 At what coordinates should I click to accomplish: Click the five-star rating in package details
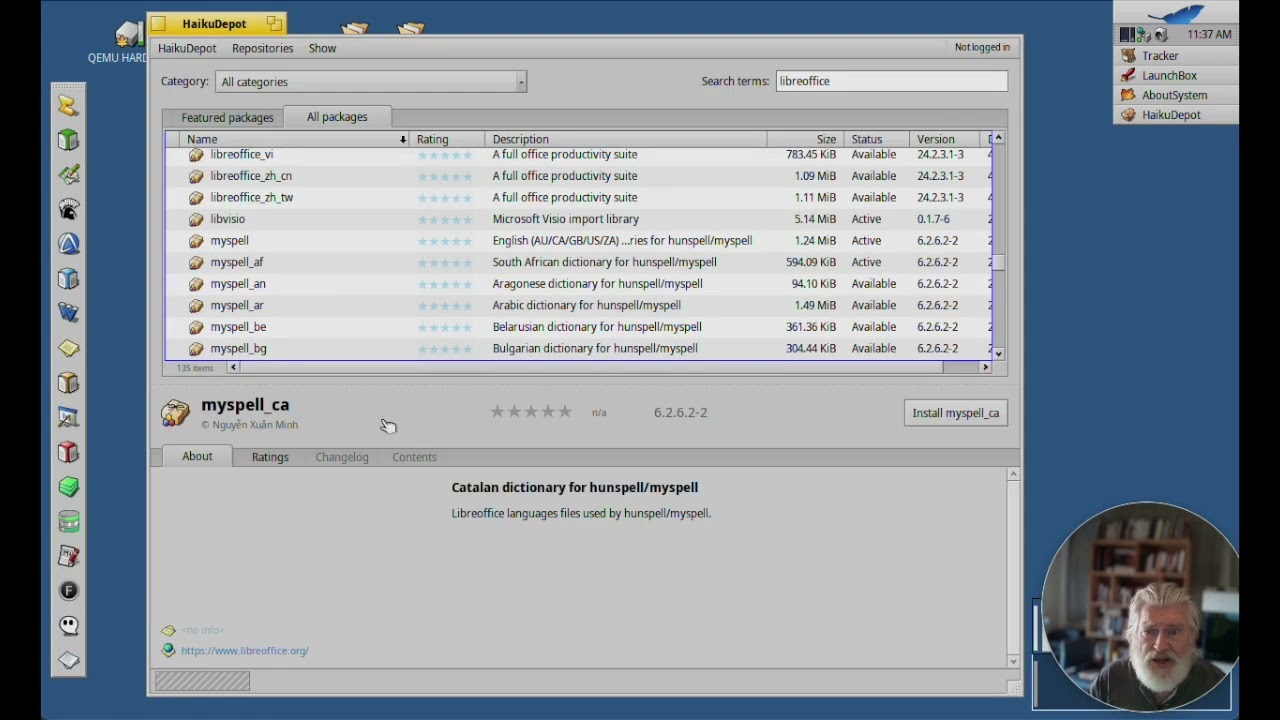point(531,412)
